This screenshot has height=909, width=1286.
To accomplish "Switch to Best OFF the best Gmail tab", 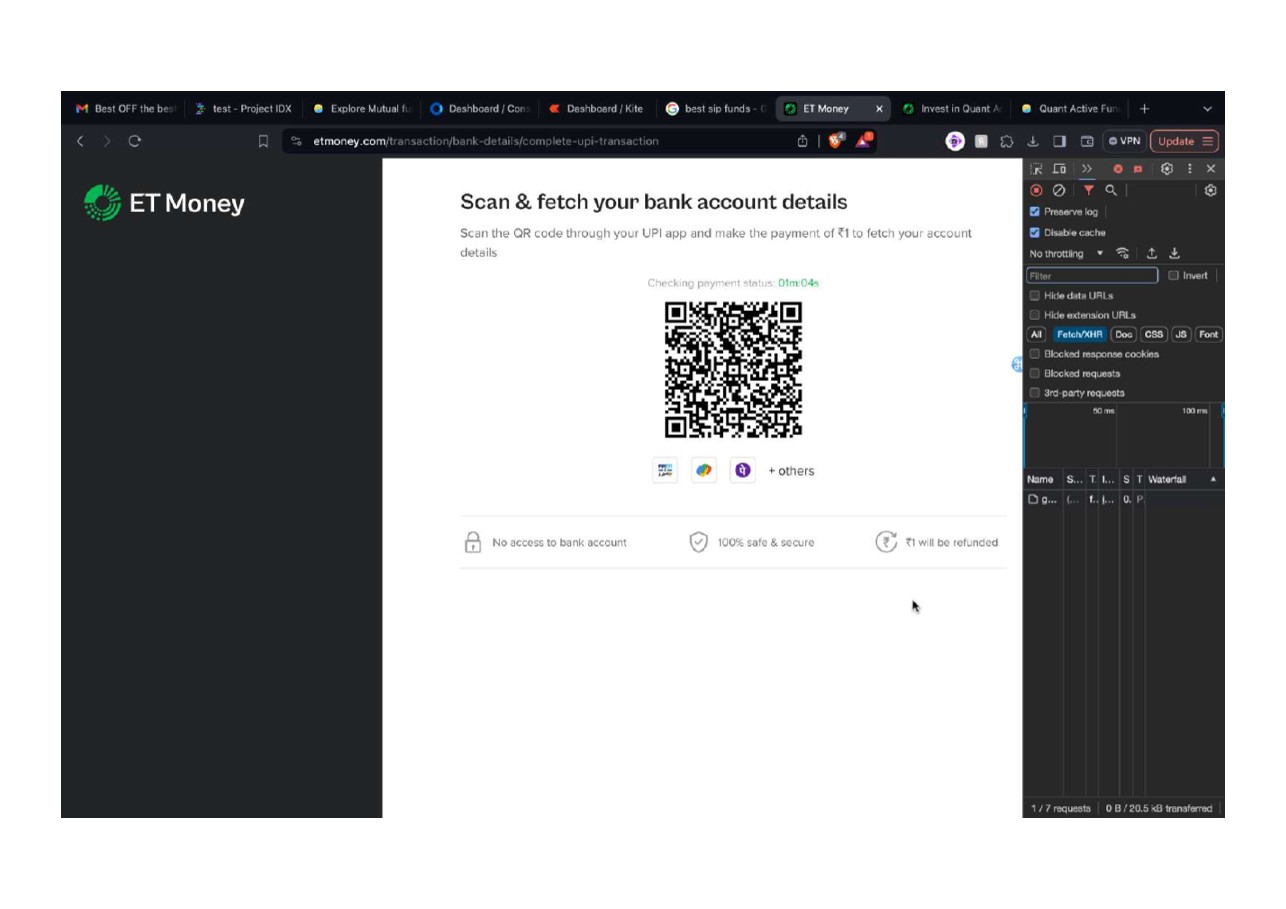I will tap(126, 109).
